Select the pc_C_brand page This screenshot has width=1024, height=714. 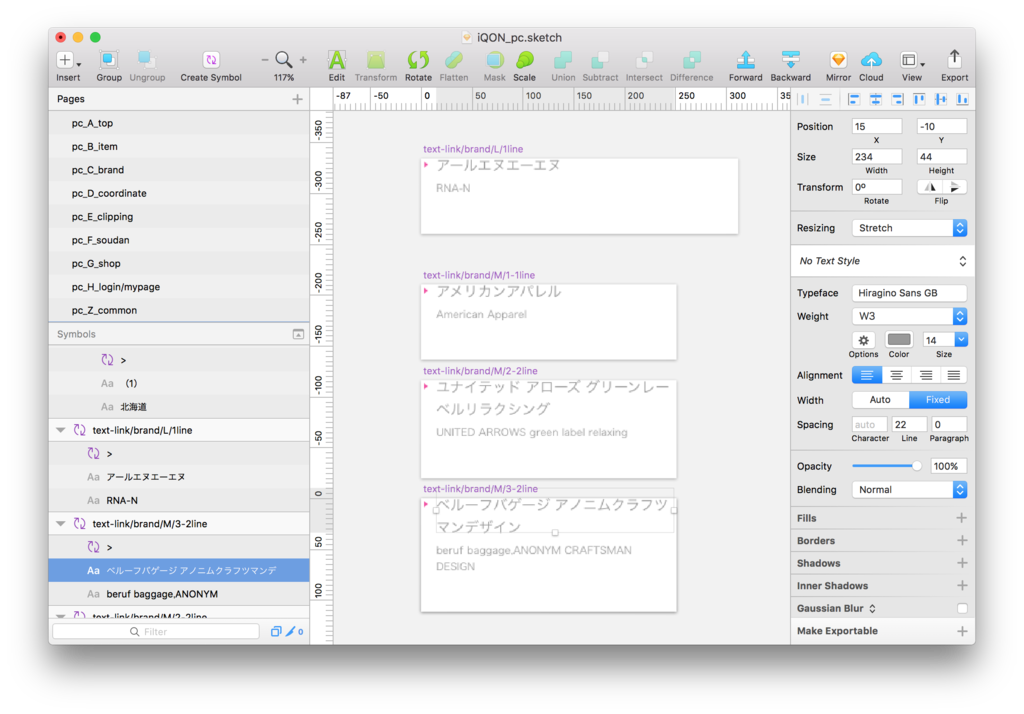pyautogui.click(x=179, y=170)
